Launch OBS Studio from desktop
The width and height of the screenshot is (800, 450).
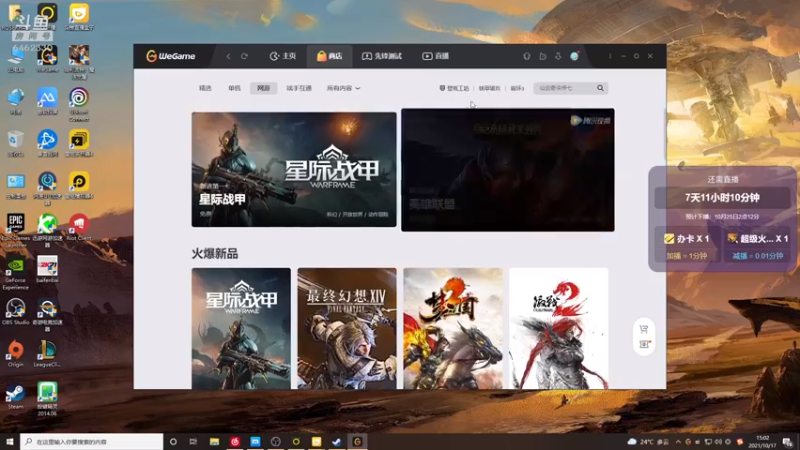coord(15,312)
